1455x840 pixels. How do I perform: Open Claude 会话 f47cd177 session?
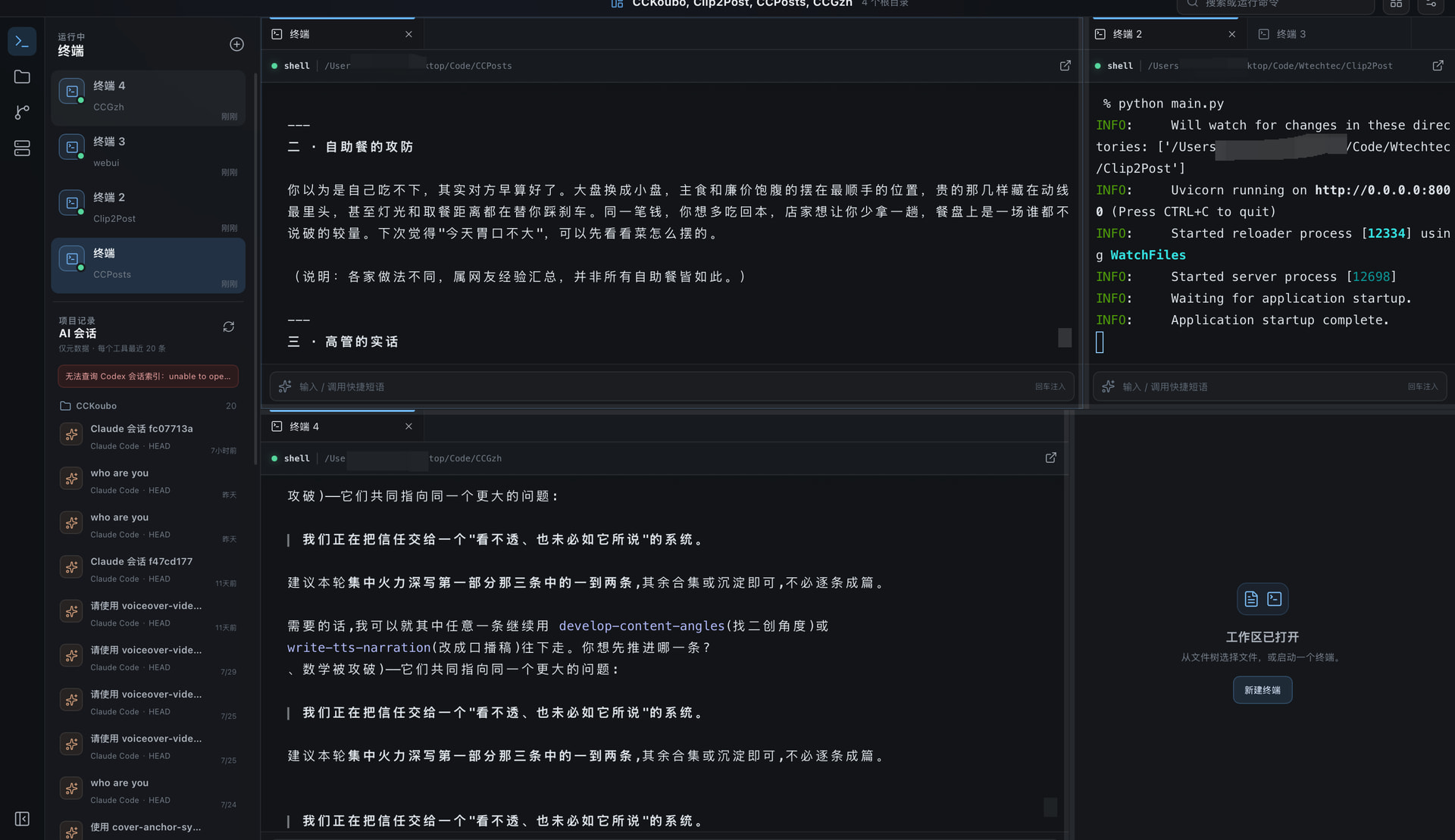pyautogui.click(x=148, y=570)
